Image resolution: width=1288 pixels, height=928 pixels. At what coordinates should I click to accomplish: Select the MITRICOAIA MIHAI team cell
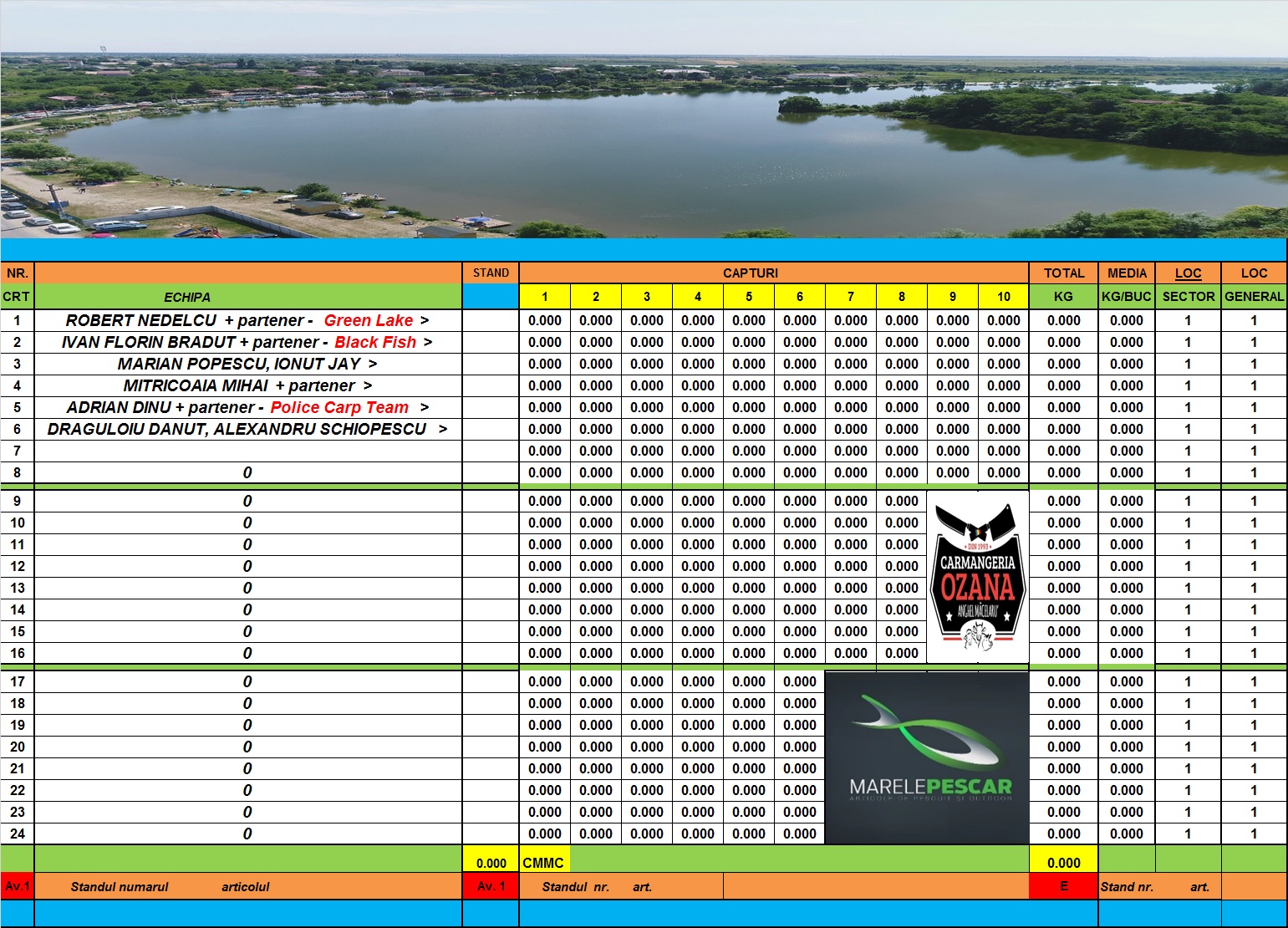pos(248,385)
